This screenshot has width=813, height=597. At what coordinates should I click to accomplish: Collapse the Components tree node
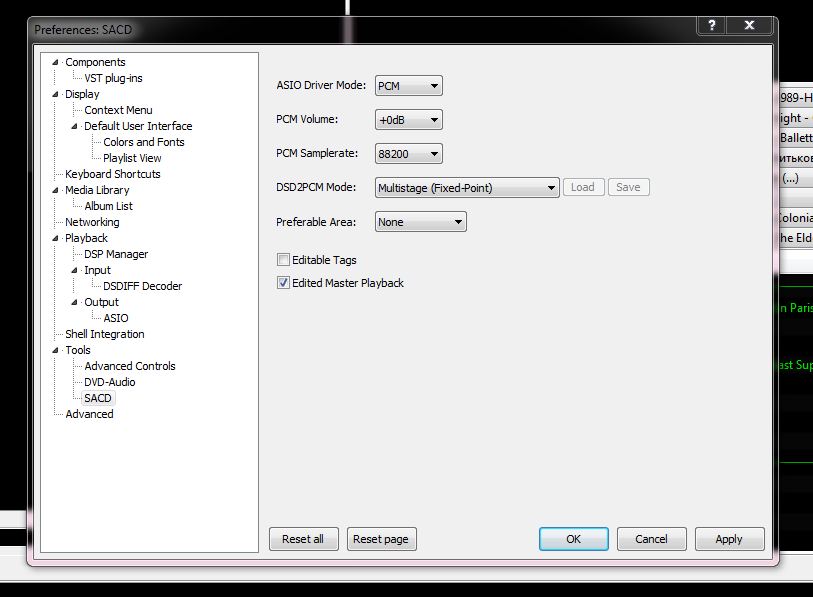pos(55,62)
